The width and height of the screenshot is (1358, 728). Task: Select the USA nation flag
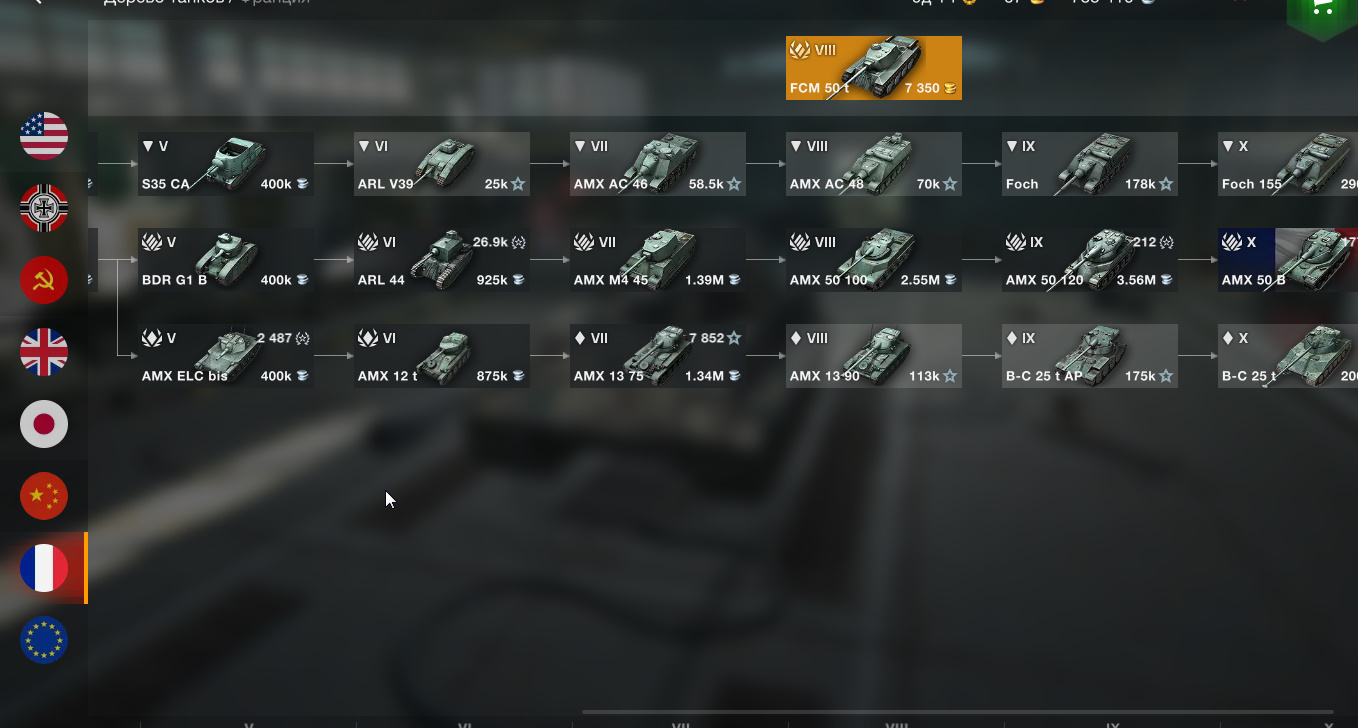pyautogui.click(x=44, y=136)
